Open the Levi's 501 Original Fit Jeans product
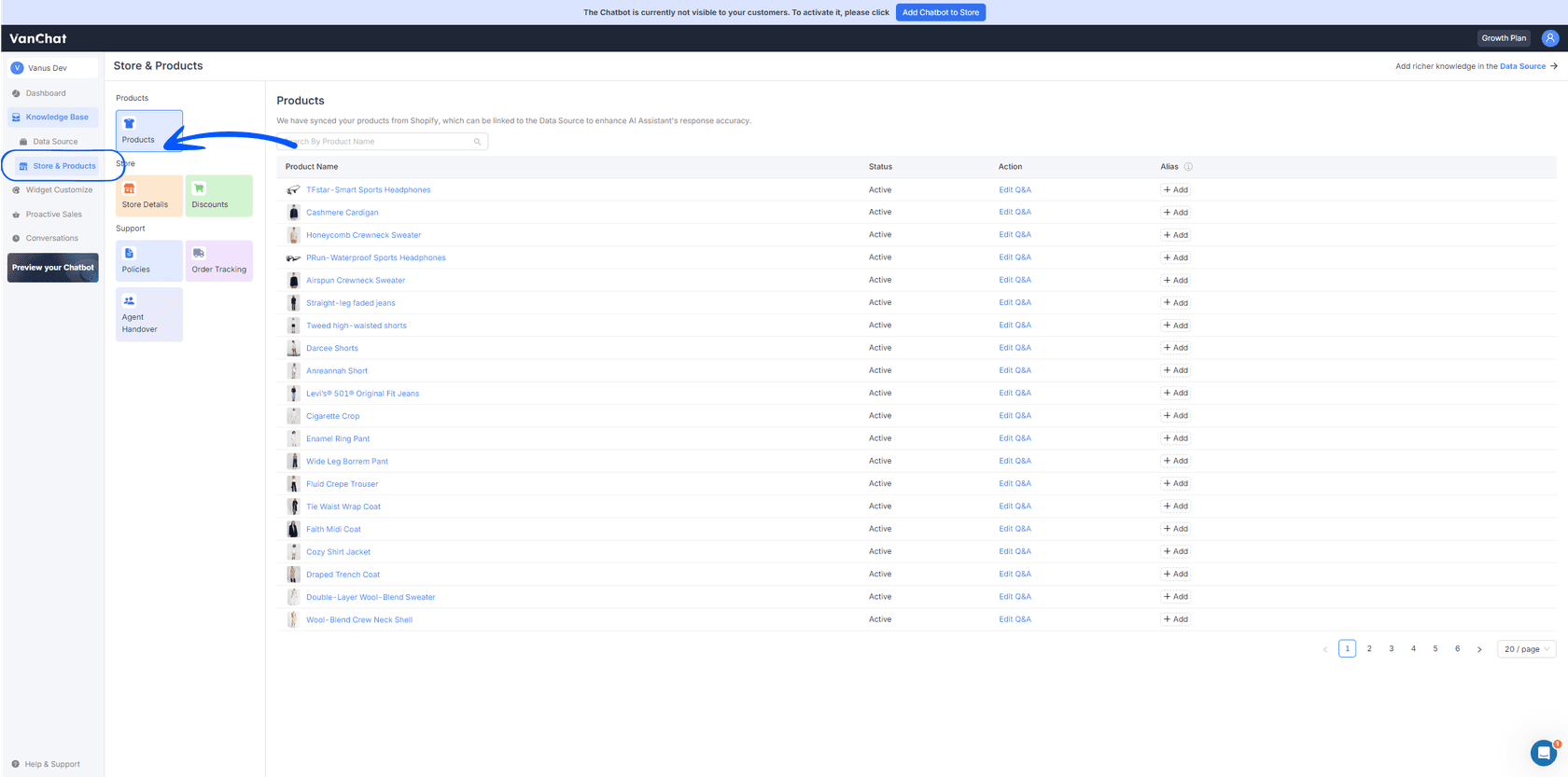The image size is (1568, 777). tap(363, 394)
